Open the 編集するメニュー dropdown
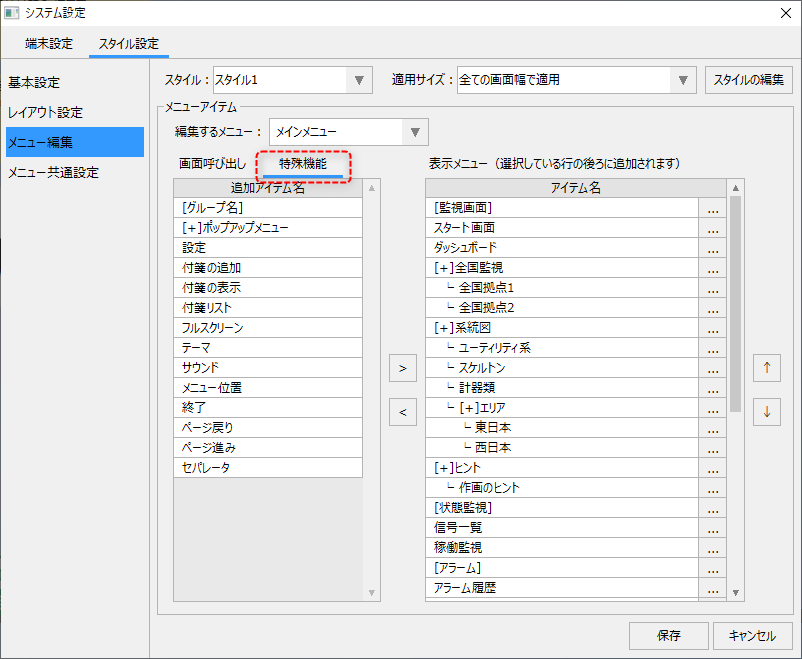 (x=415, y=132)
